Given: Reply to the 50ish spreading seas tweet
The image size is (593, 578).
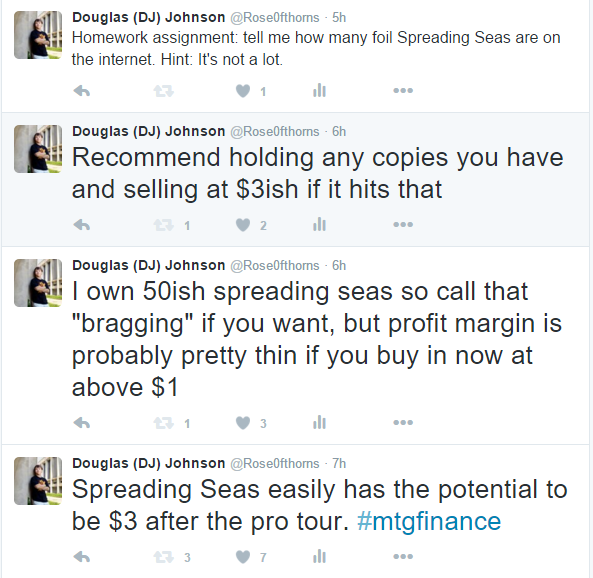Looking at the screenshot, I should [x=82, y=423].
